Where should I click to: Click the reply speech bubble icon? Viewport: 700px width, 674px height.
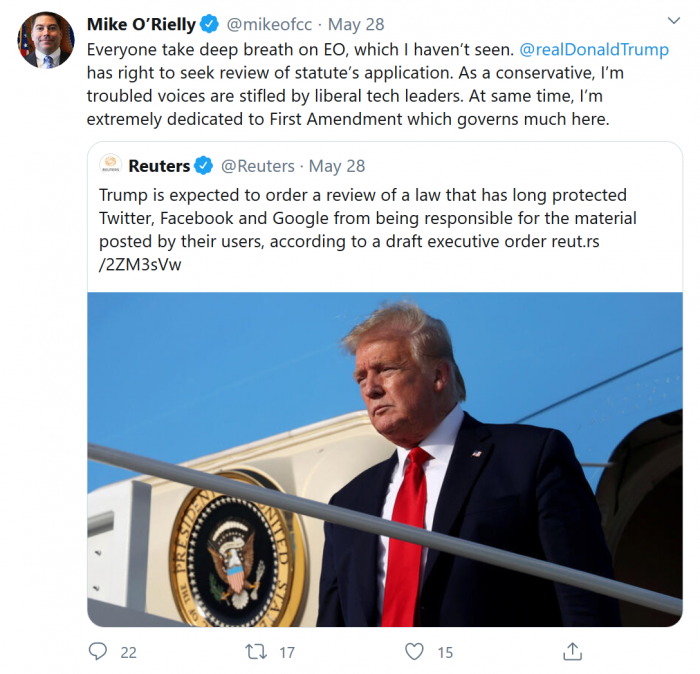pos(98,651)
